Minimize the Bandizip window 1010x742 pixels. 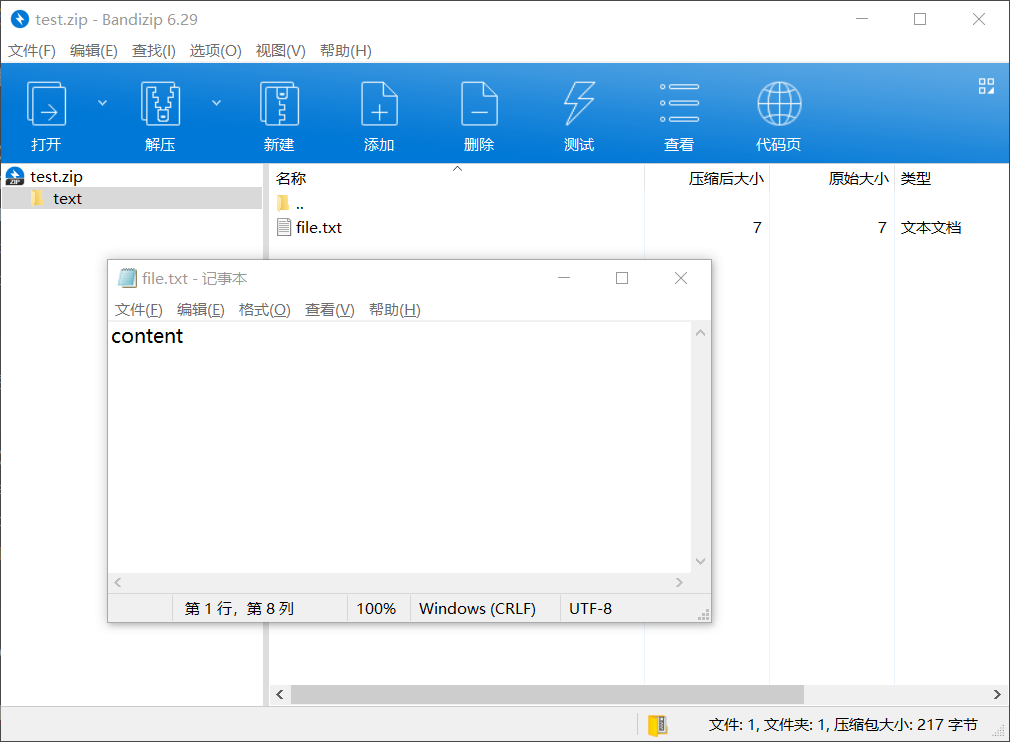[862, 19]
